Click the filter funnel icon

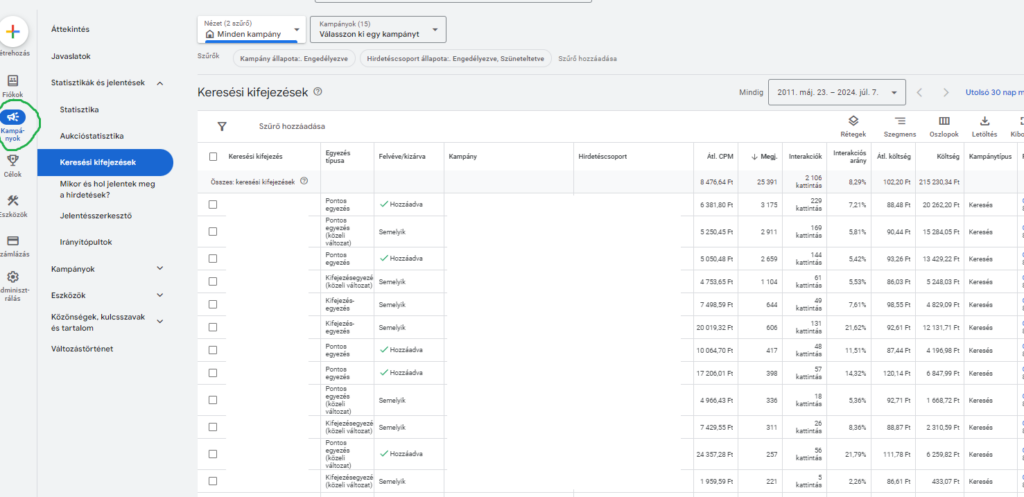[222, 127]
